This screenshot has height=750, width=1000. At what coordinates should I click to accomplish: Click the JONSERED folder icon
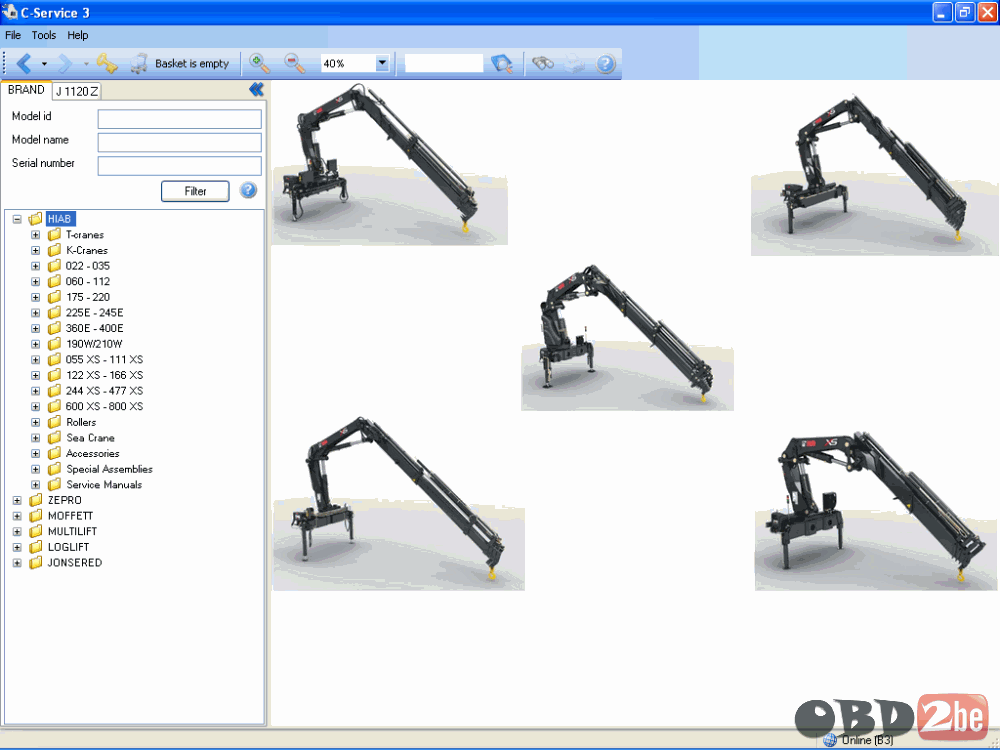point(36,562)
